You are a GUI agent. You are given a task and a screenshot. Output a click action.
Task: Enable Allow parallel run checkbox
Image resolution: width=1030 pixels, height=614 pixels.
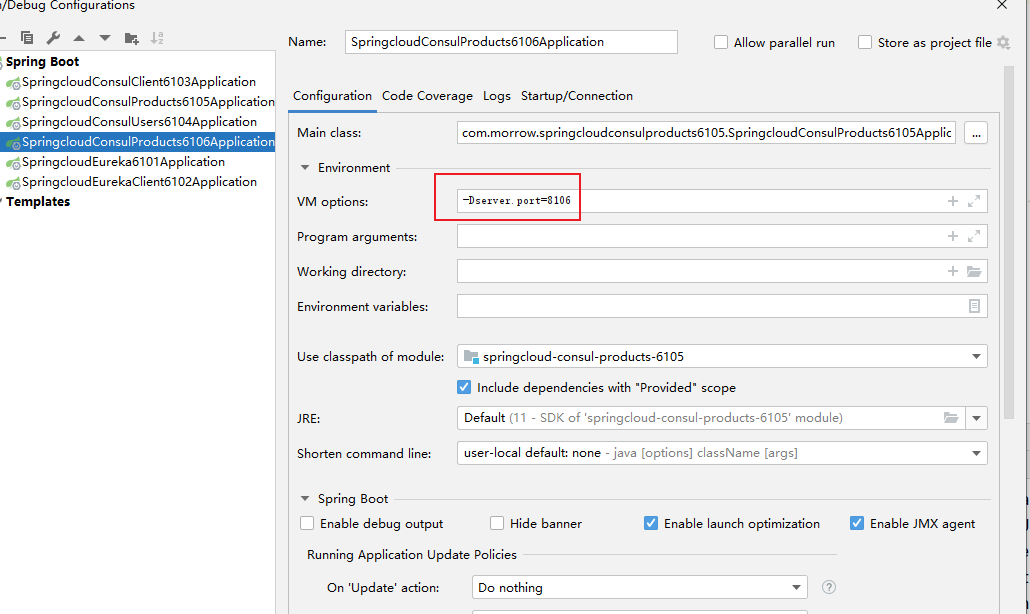(x=721, y=43)
